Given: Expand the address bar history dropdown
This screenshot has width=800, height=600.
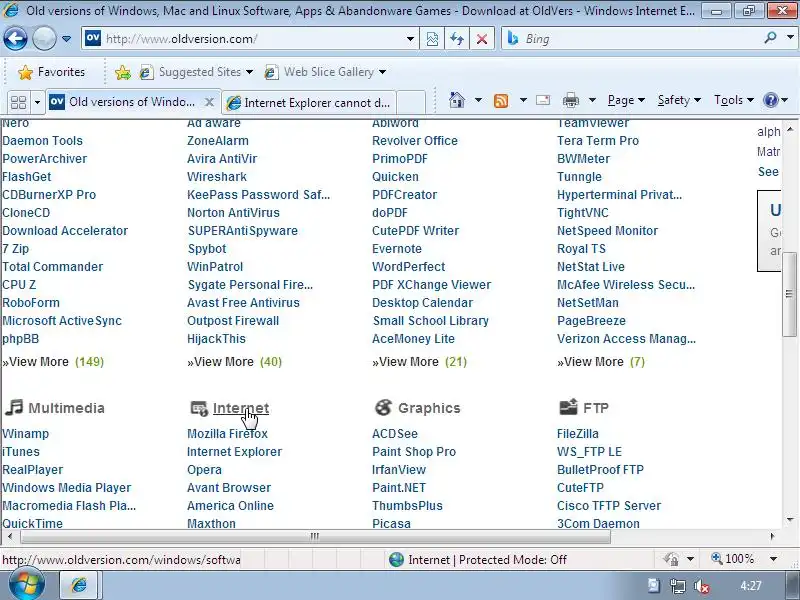Looking at the screenshot, I should 410,39.
